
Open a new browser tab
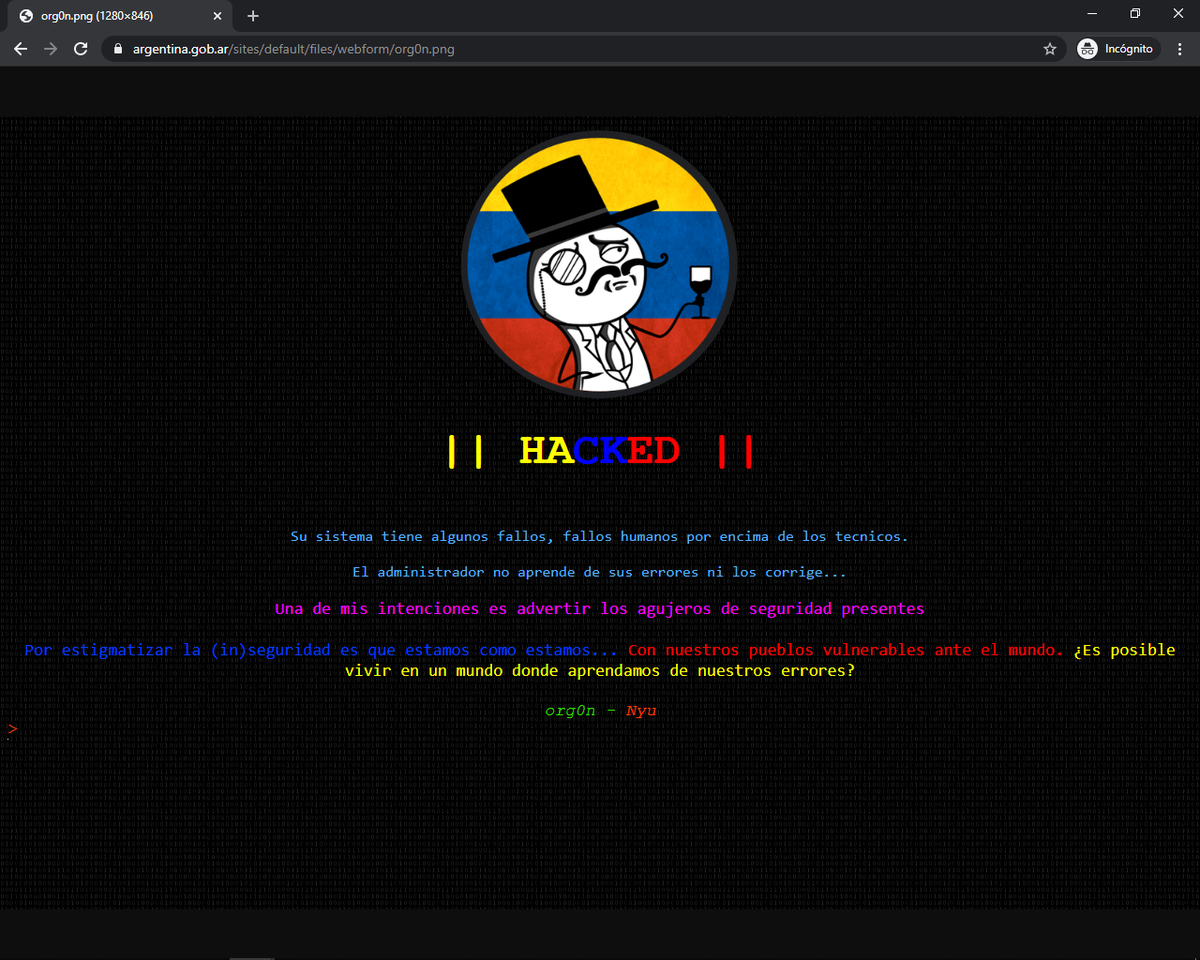point(253,16)
